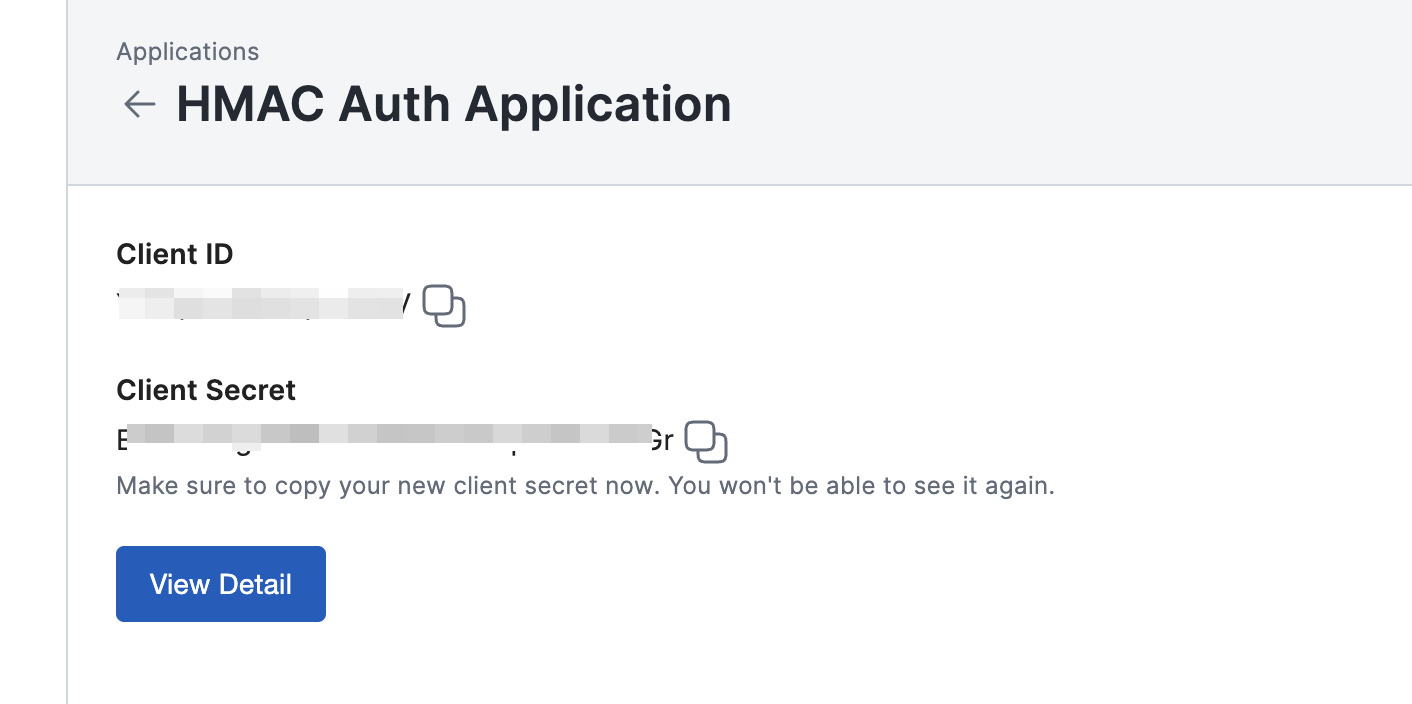This screenshot has width=1412, height=704.
Task: Click the 'You won't be able' sentence
Action: click(861, 487)
